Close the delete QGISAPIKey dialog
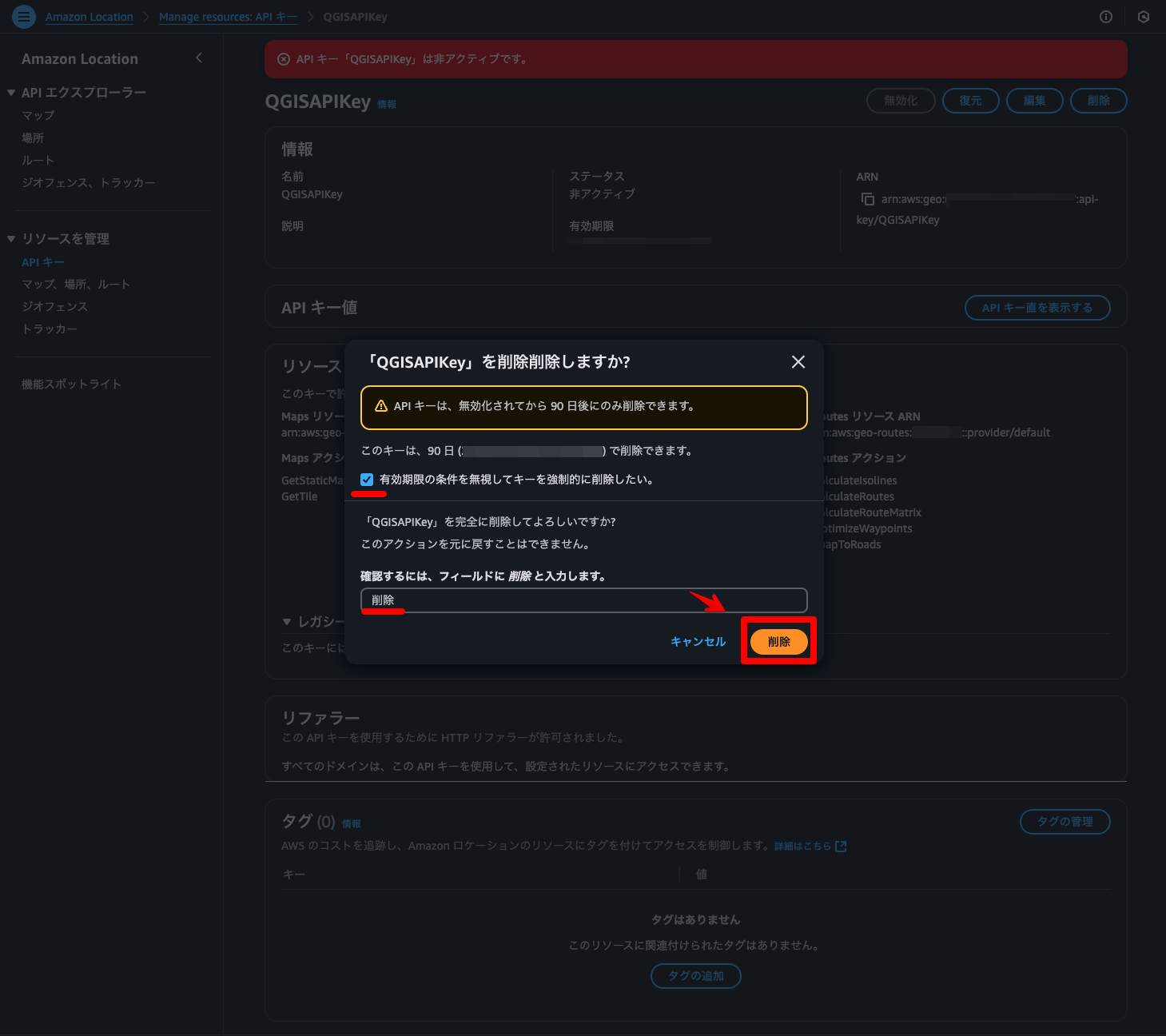Viewport: 1166px width, 1036px height. [x=798, y=362]
